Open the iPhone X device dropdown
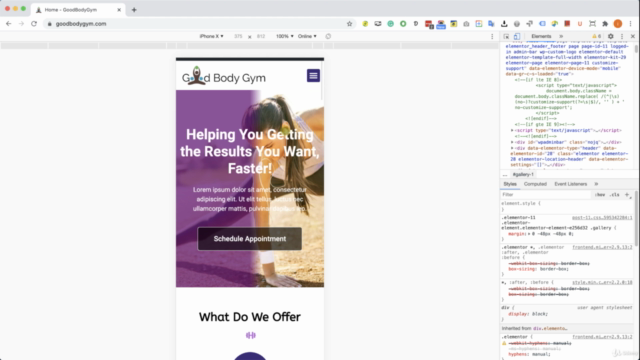This screenshot has width=640, height=360. tap(211, 36)
